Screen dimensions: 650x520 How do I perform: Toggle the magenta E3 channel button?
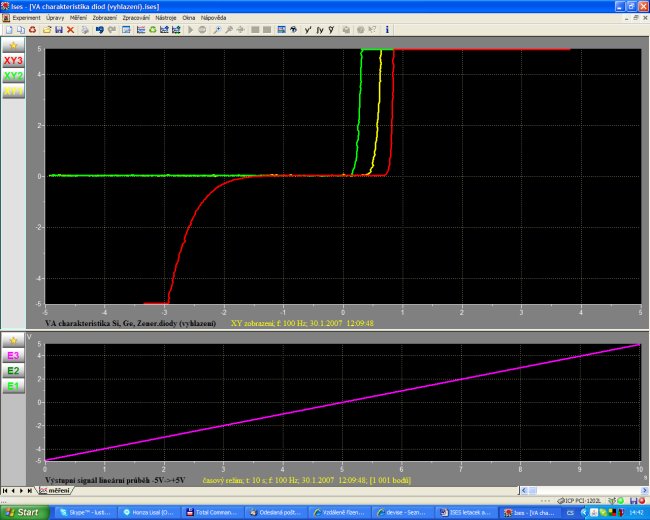point(13,356)
